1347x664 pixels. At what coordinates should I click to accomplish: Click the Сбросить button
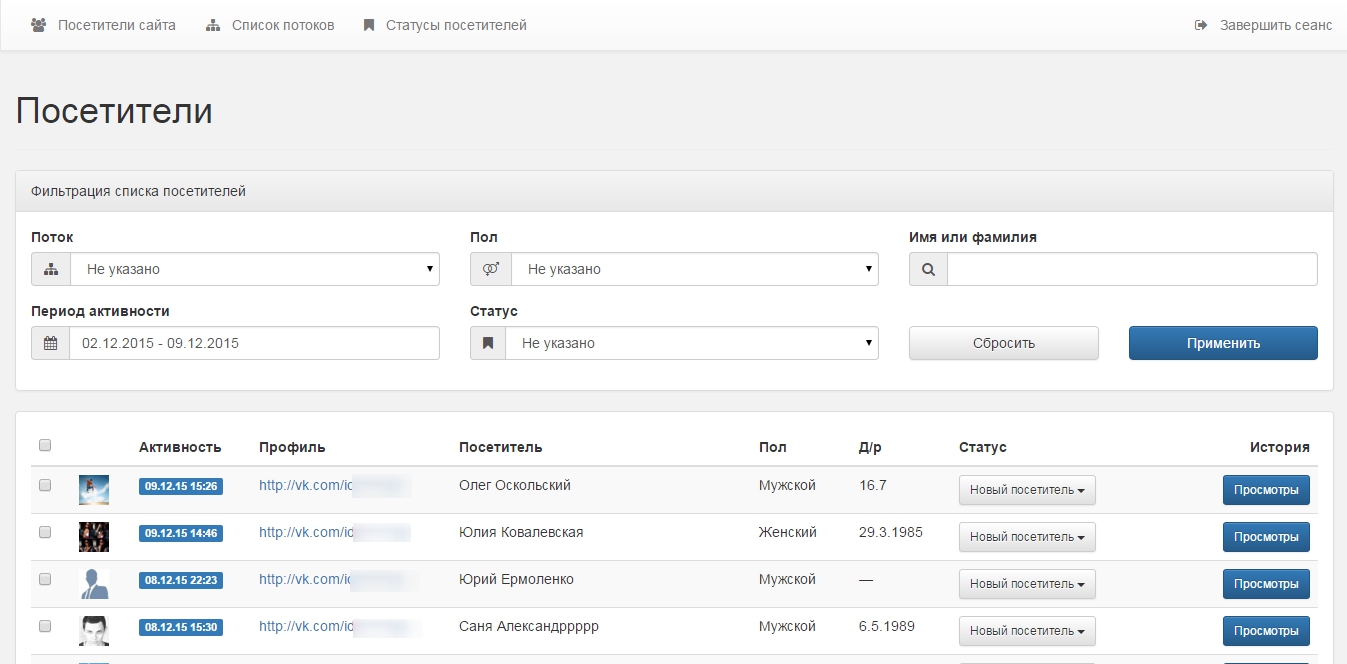(x=1003, y=343)
